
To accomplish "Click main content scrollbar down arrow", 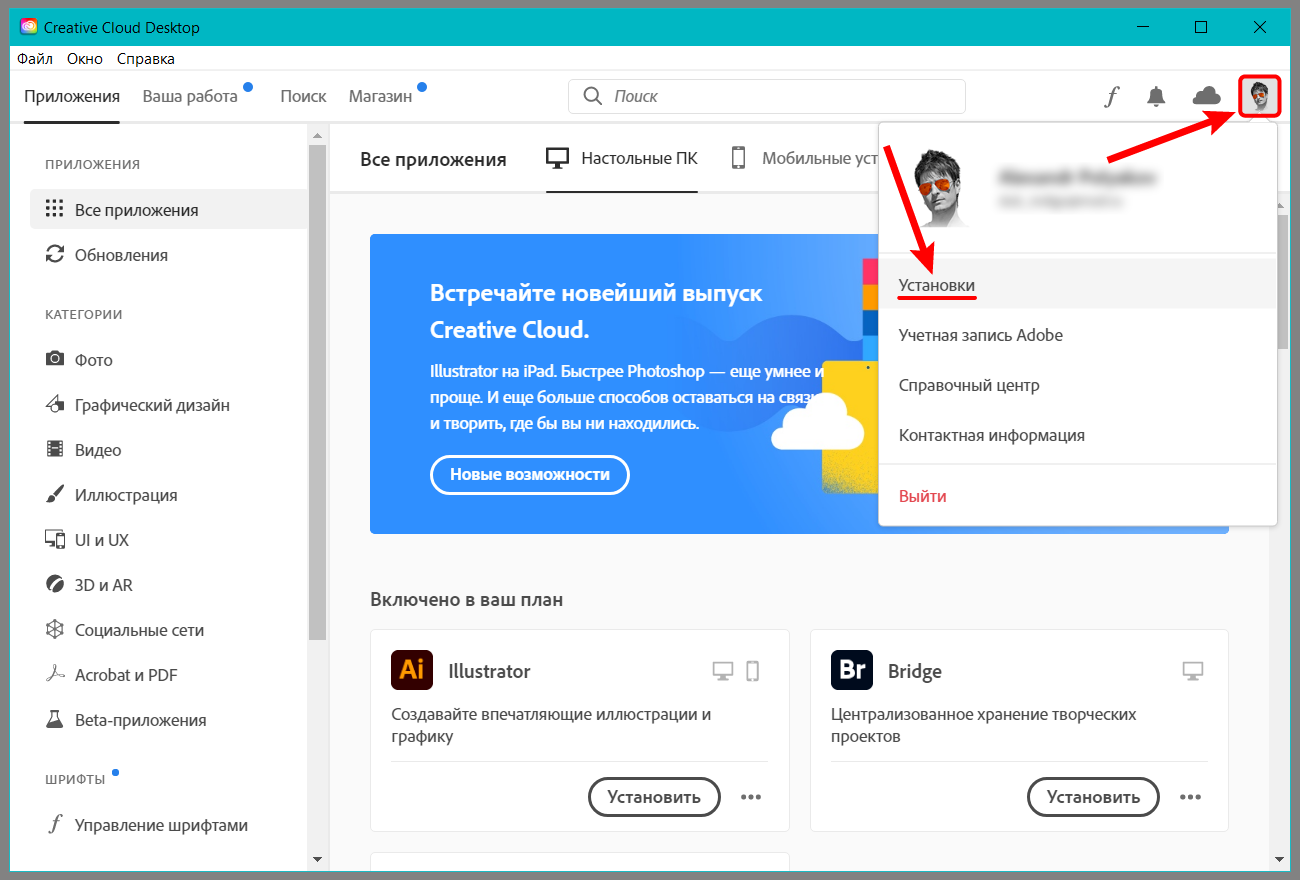I will click(x=1279, y=858).
